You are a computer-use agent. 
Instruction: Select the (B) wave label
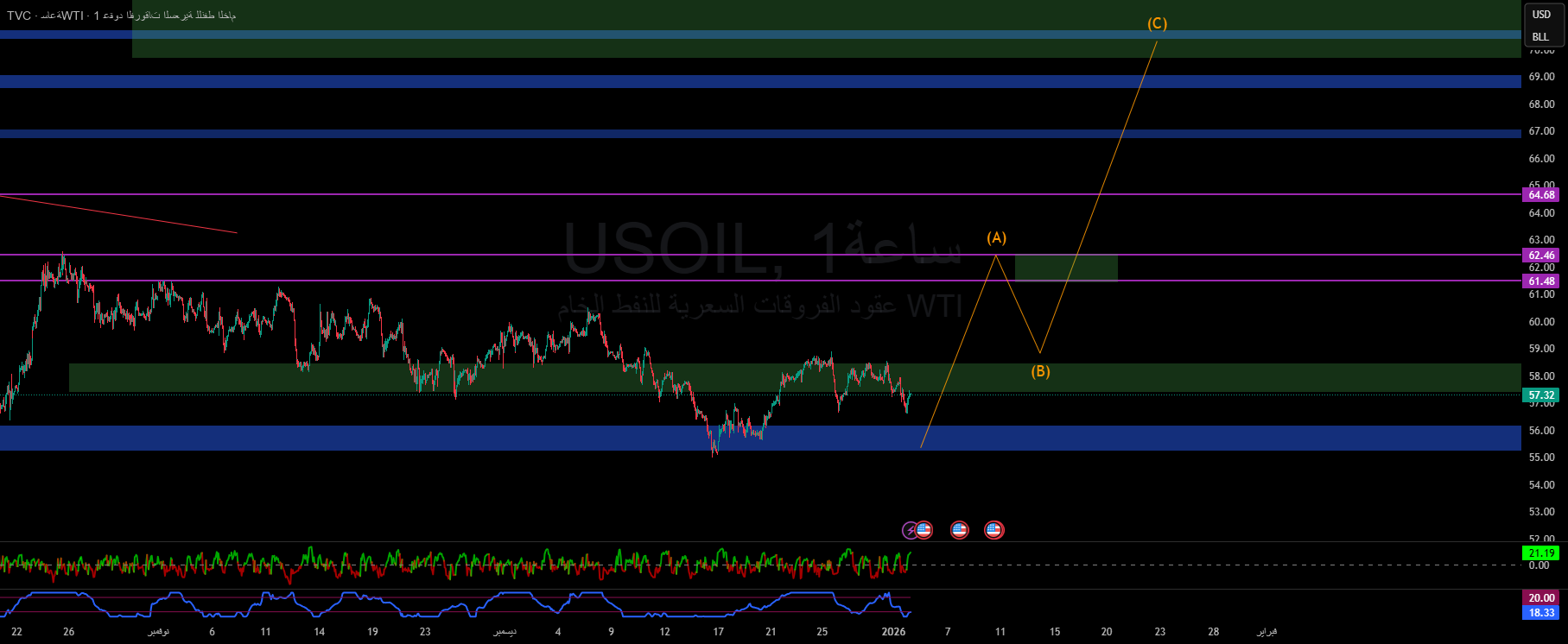(x=1040, y=372)
